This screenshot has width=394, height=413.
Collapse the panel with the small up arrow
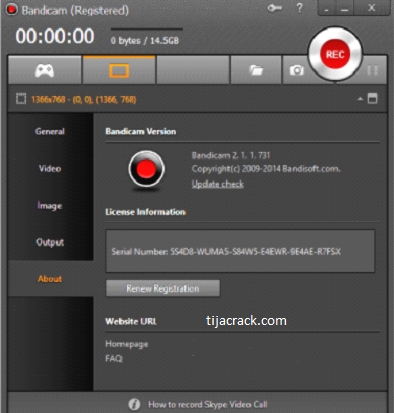pos(360,99)
